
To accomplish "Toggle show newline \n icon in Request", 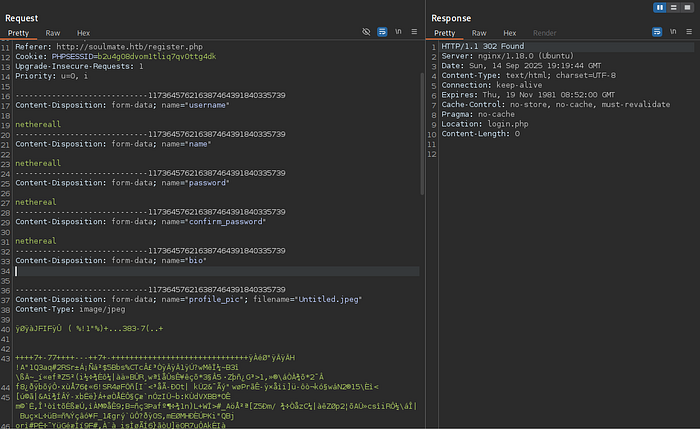I will coord(398,31).
